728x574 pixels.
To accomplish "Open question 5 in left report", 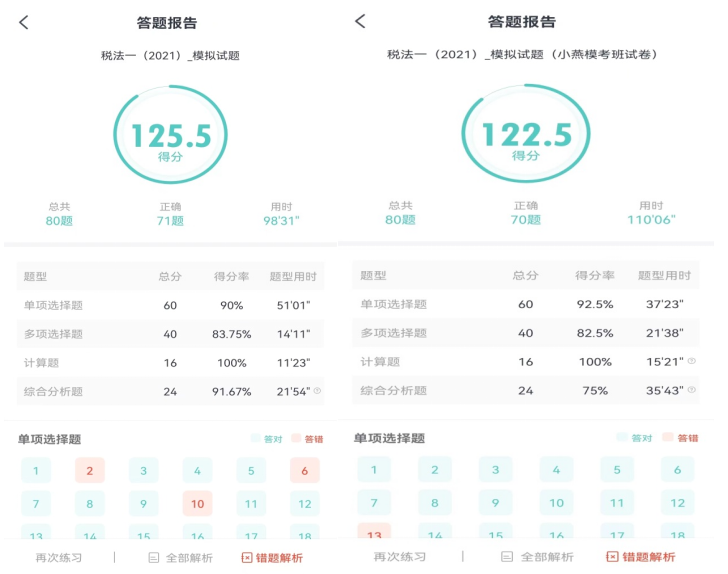I will coord(251,470).
